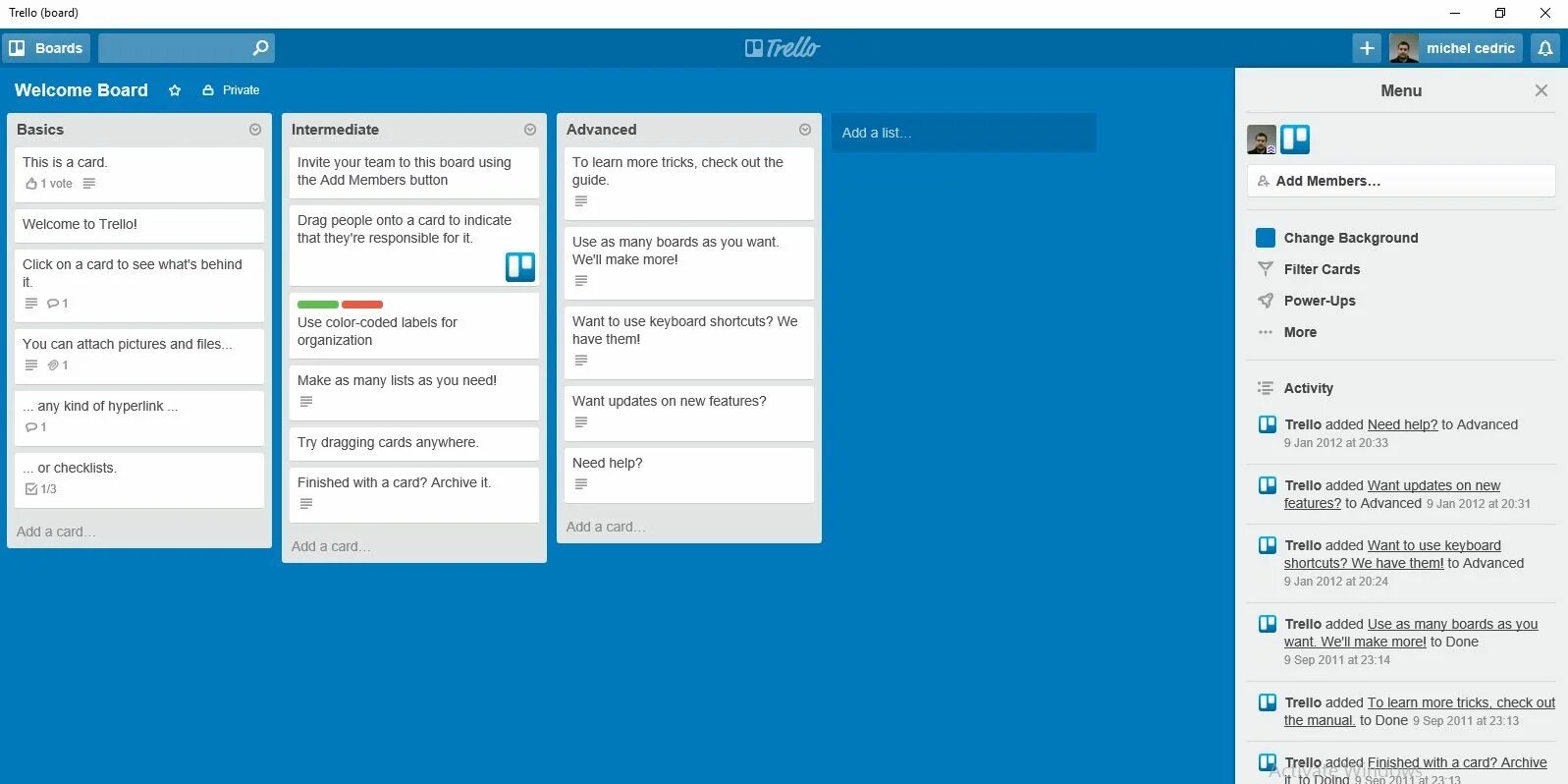Screen dimensions: 1568x784
Task: Click attachment paperclip on 'attach pictures' card
Action: click(x=53, y=365)
